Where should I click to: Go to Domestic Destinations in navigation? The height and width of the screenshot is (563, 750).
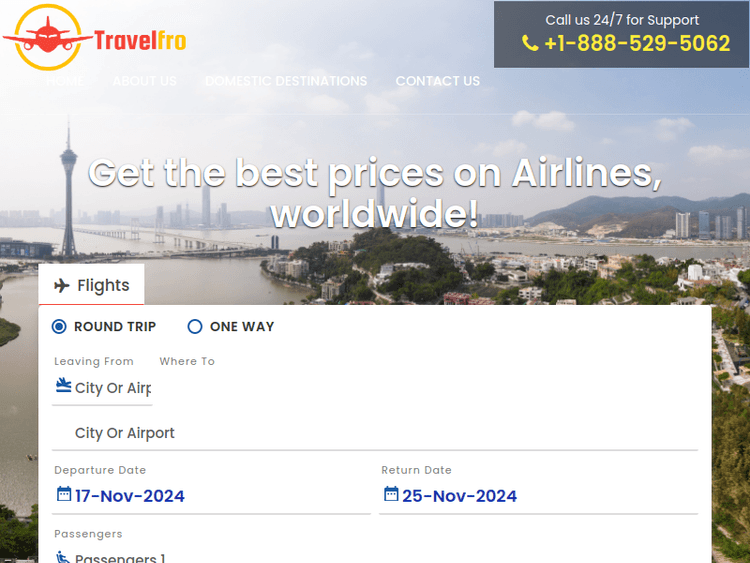point(286,81)
